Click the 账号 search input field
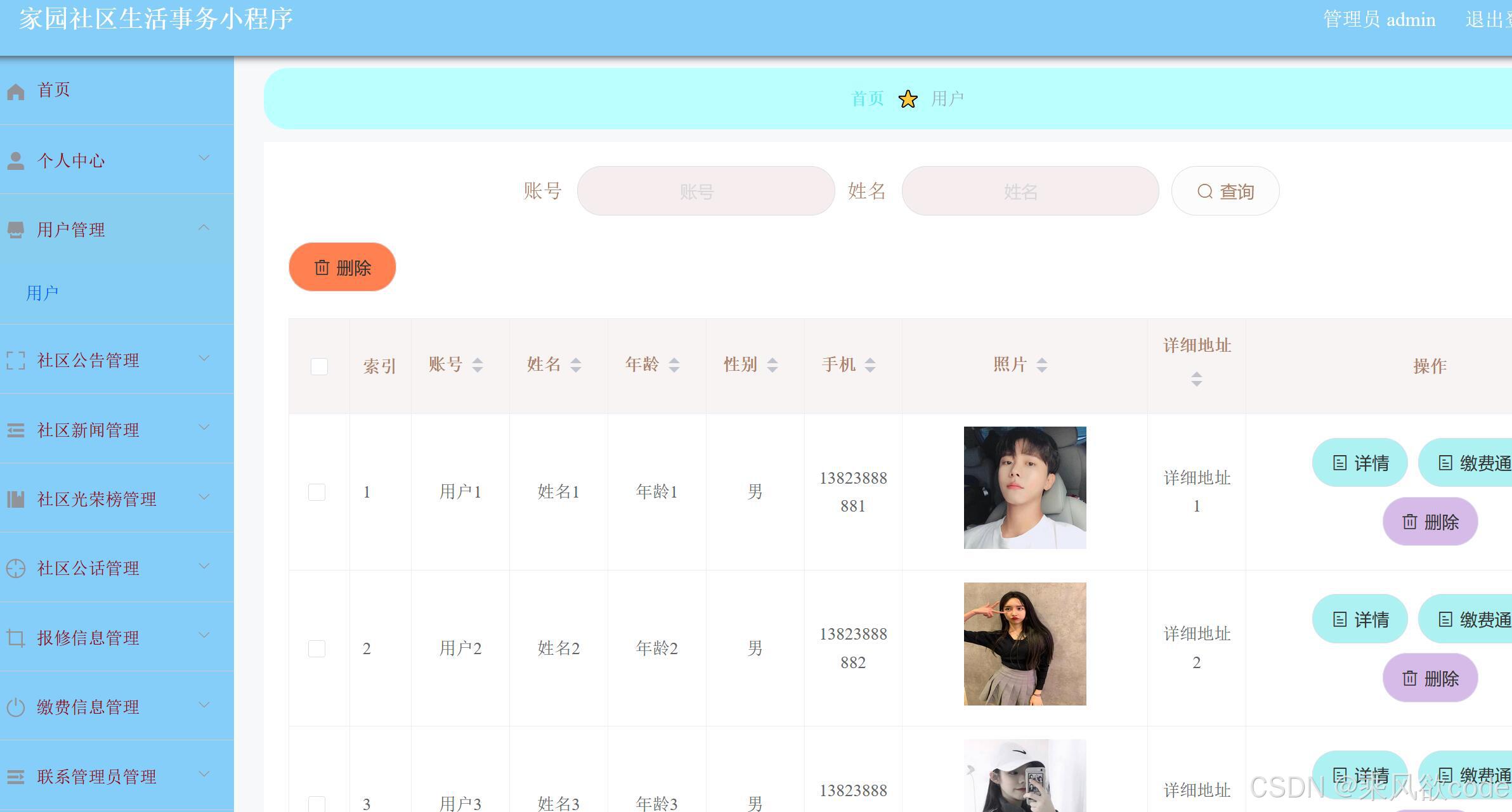The width and height of the screenshot is (1512, 812). point(705,191)
